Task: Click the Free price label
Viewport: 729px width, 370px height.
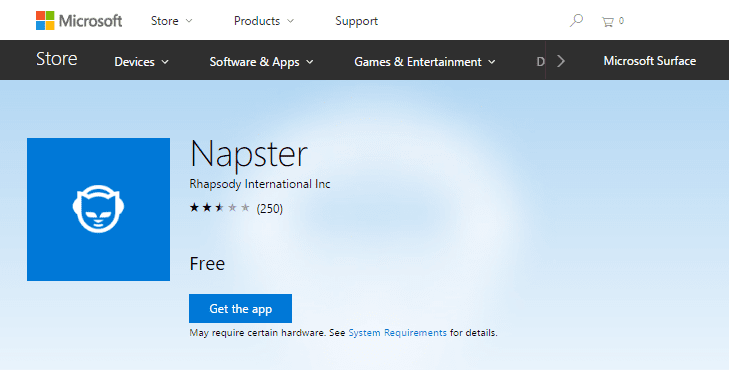Action: [207, 264]
